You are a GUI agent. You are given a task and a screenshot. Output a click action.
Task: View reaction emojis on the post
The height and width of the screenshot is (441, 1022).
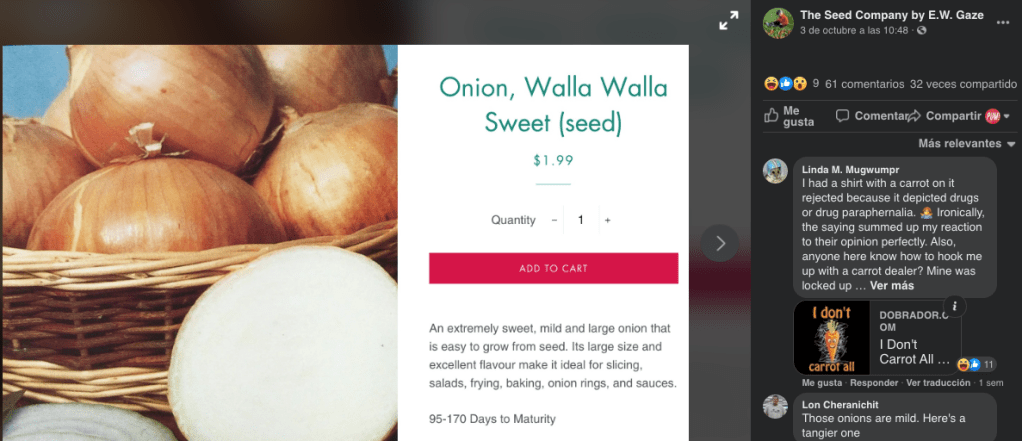[786, 84]
